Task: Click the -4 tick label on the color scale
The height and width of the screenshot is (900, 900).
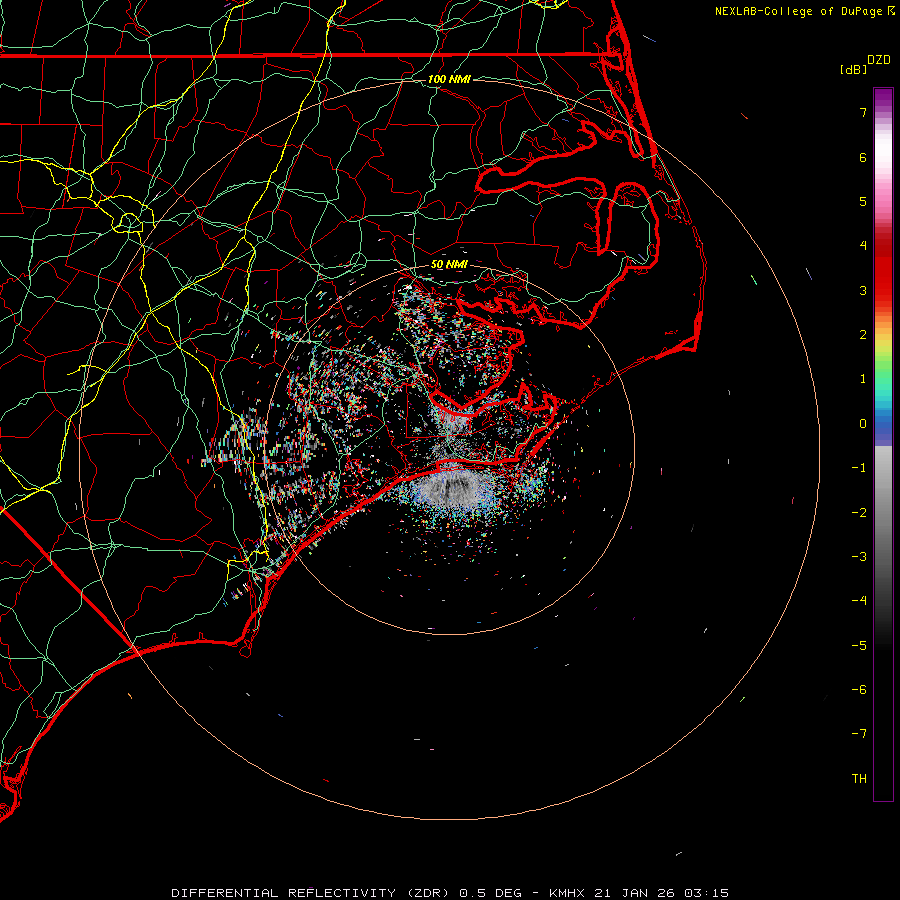Action: (859, 601)
